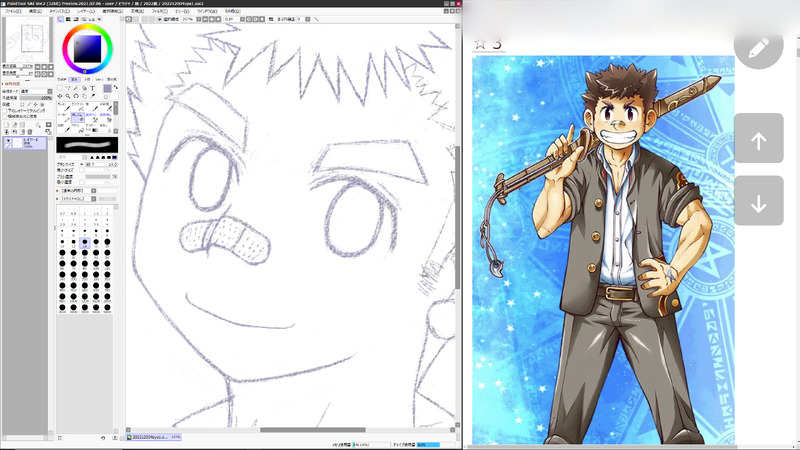Toggle selection source checkbox under clipping option
The height and width of the screenshot is (450, 800).
tap(5, 116)
